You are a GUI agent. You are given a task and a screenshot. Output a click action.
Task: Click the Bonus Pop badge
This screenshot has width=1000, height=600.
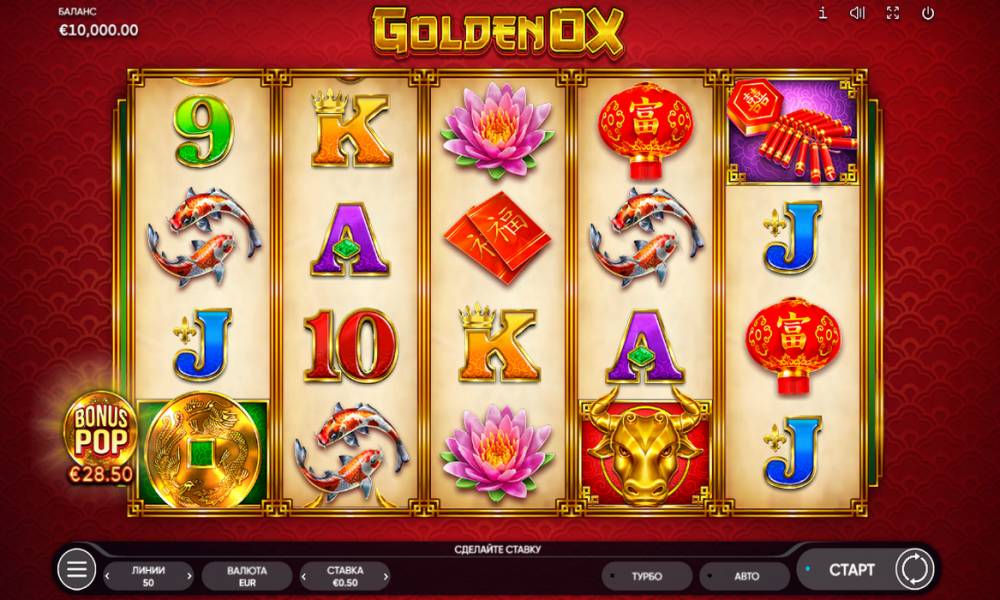click(100, 437)
